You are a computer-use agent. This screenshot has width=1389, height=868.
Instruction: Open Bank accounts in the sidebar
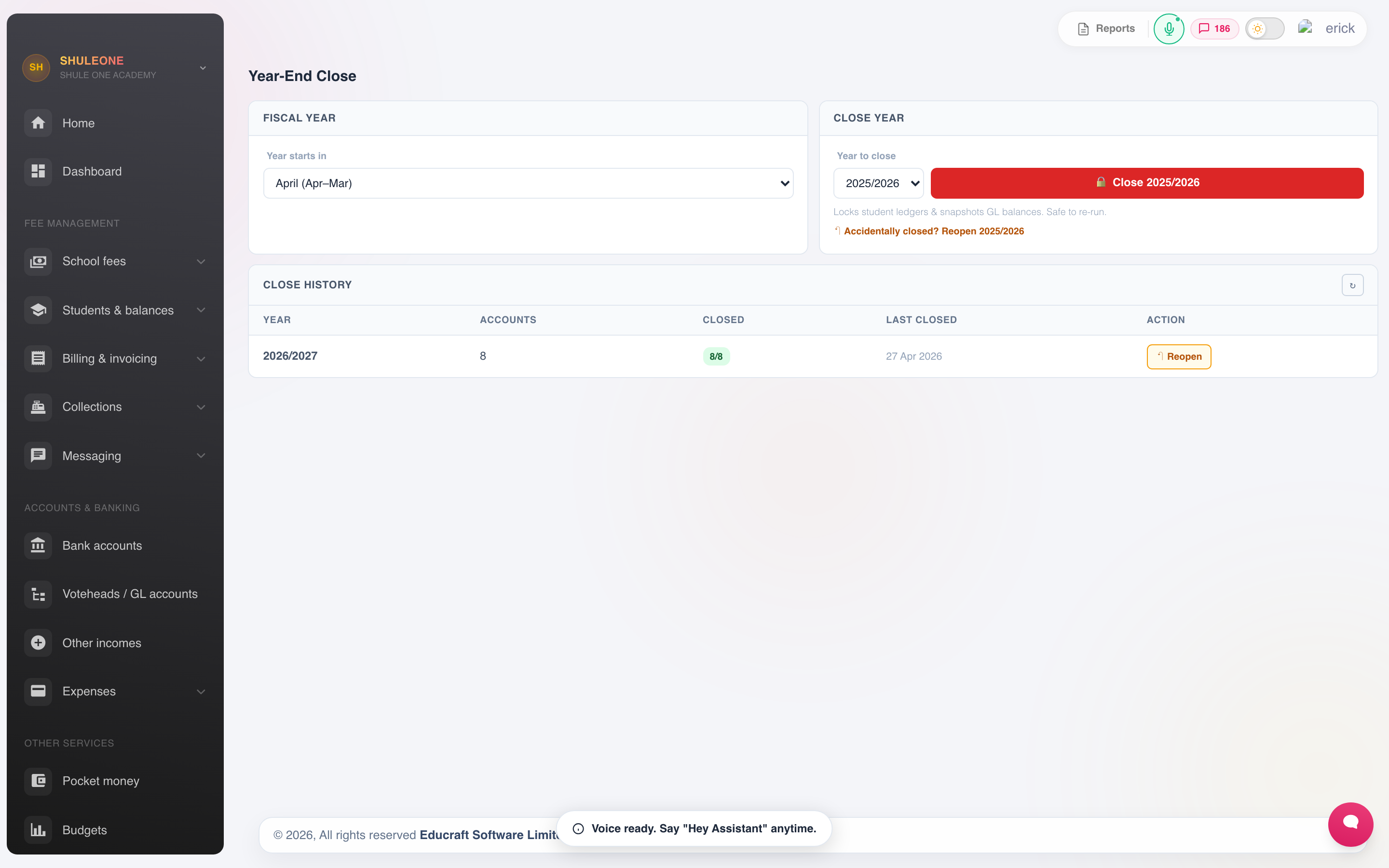115,545
